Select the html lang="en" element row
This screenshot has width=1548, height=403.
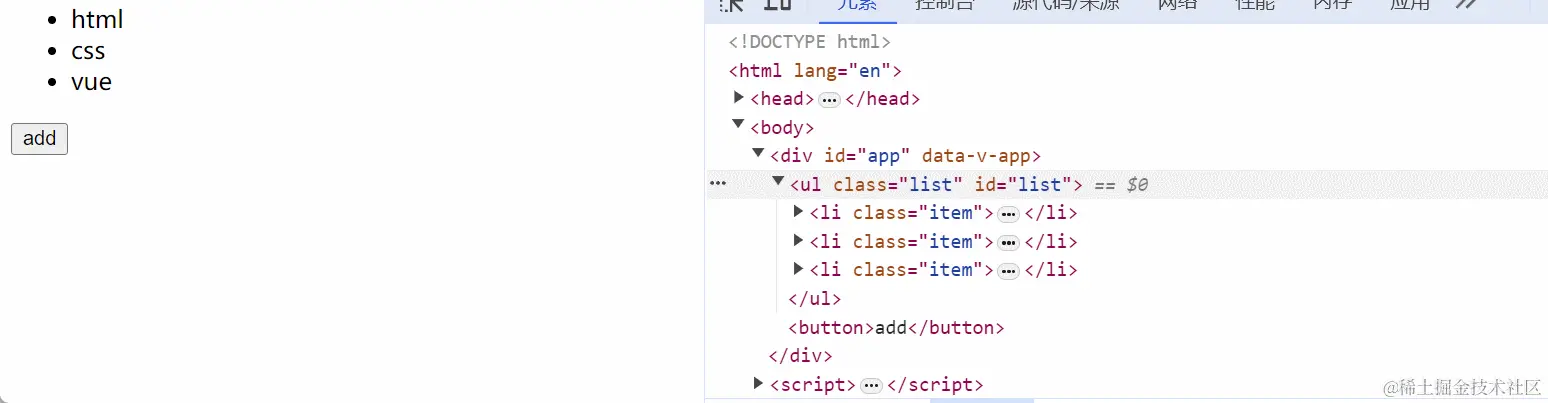tap(816, 71)
